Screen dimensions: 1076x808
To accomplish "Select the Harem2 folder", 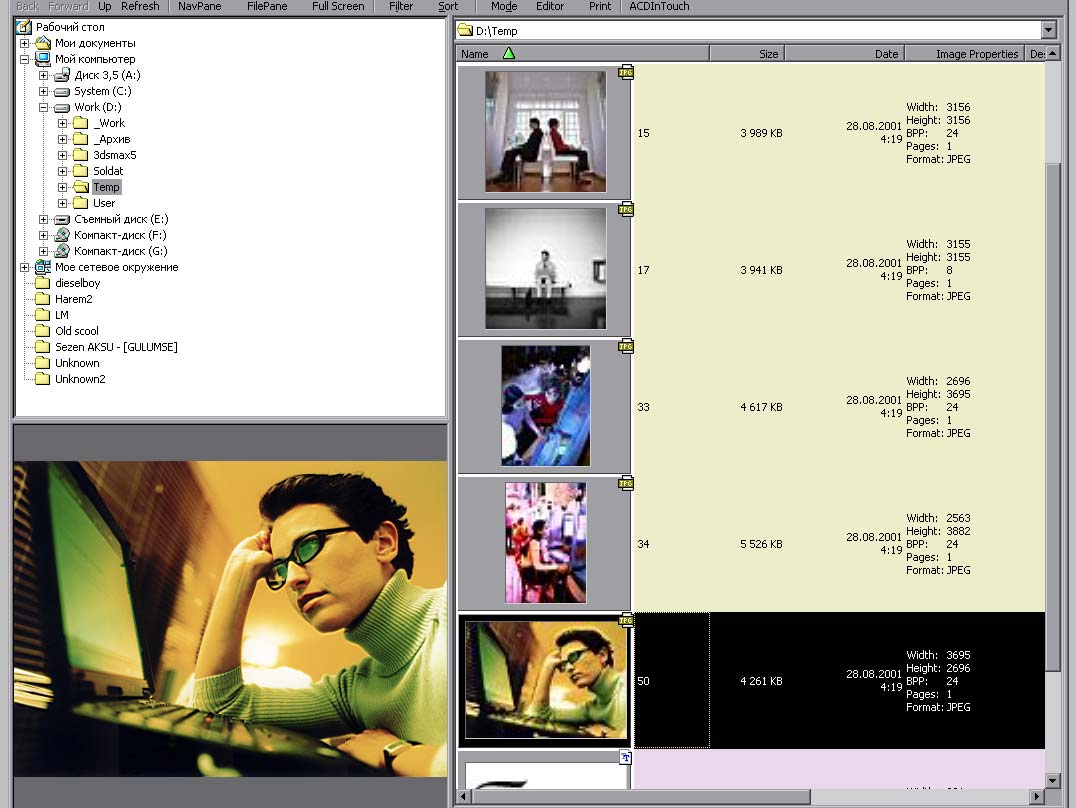I will click(73, 299).
